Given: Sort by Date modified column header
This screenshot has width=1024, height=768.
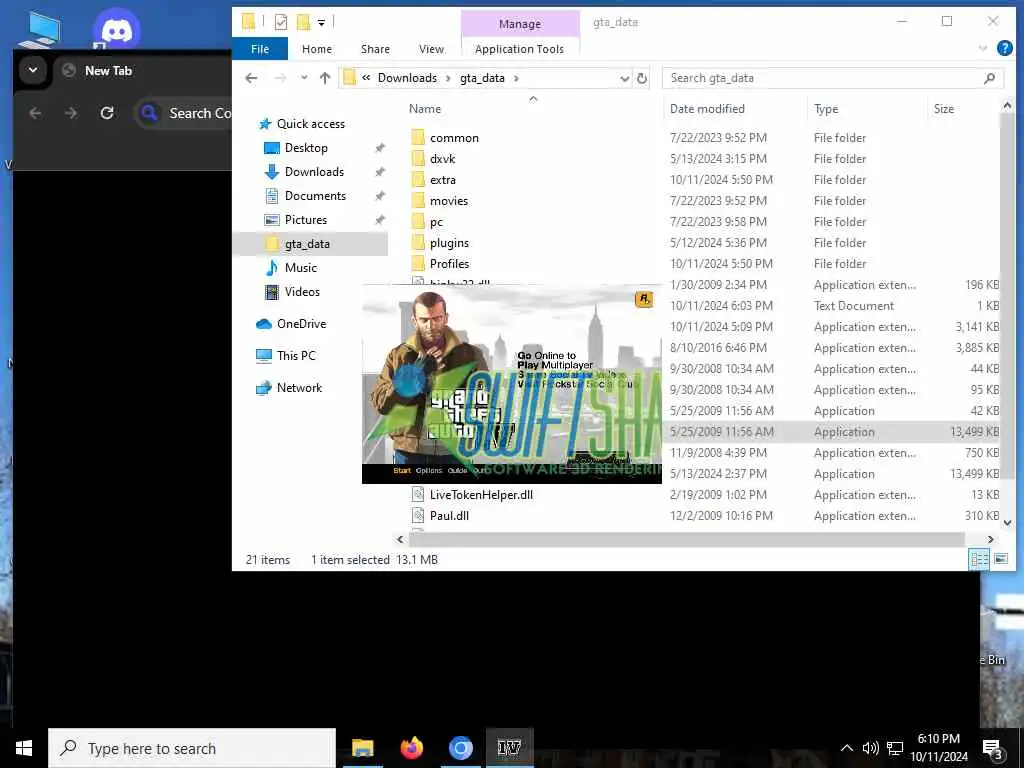Looking at the screenshot, I should click(x=707, y=109).
